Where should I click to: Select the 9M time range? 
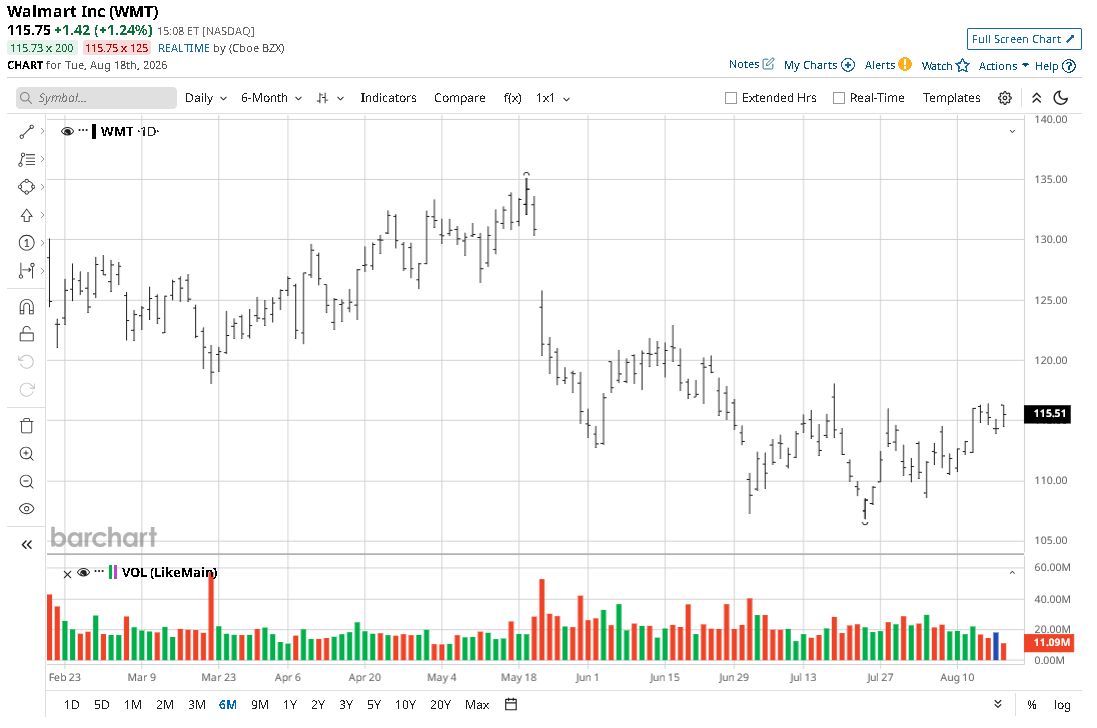coord(260,704)
